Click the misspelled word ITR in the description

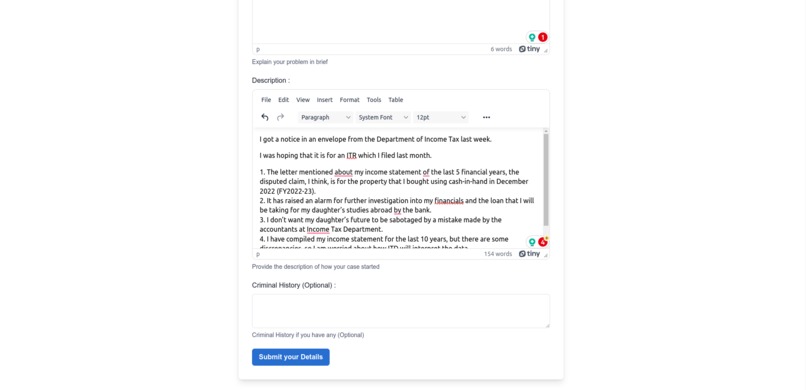pos(352,155)
